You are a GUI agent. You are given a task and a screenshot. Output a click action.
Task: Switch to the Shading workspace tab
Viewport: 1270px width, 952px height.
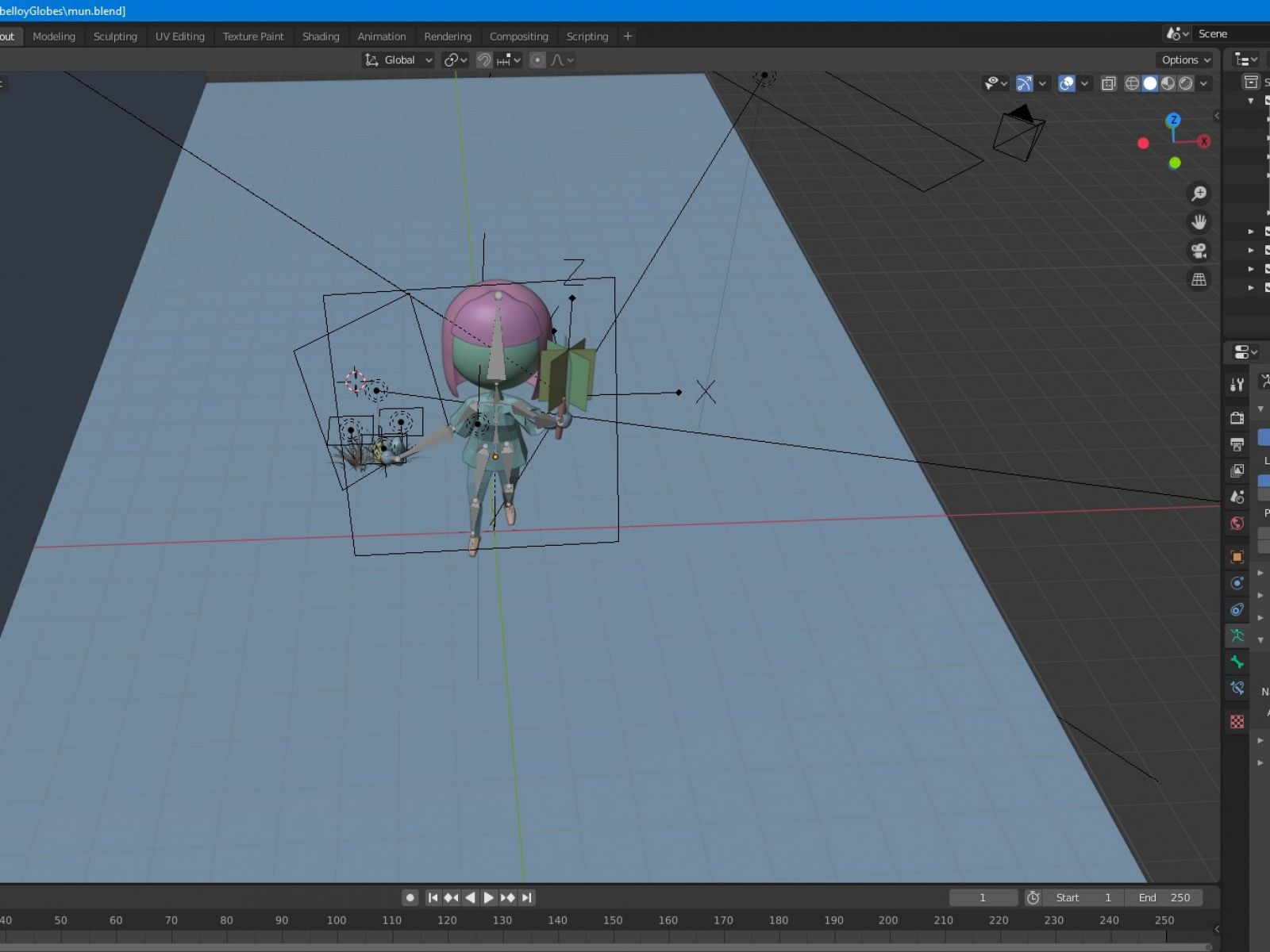point(321,36)
